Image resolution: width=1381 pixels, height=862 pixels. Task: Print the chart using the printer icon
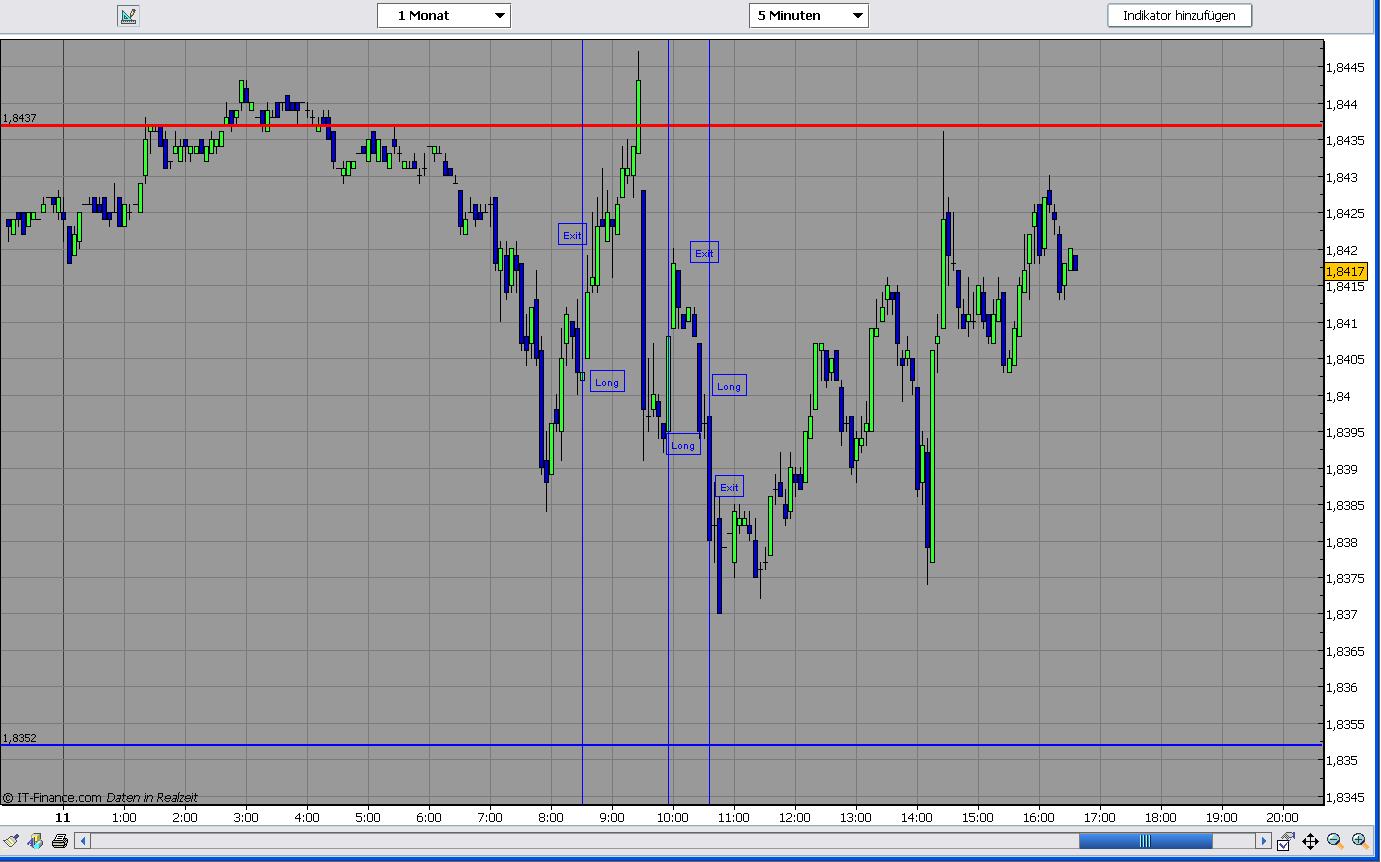click(60, 841)
